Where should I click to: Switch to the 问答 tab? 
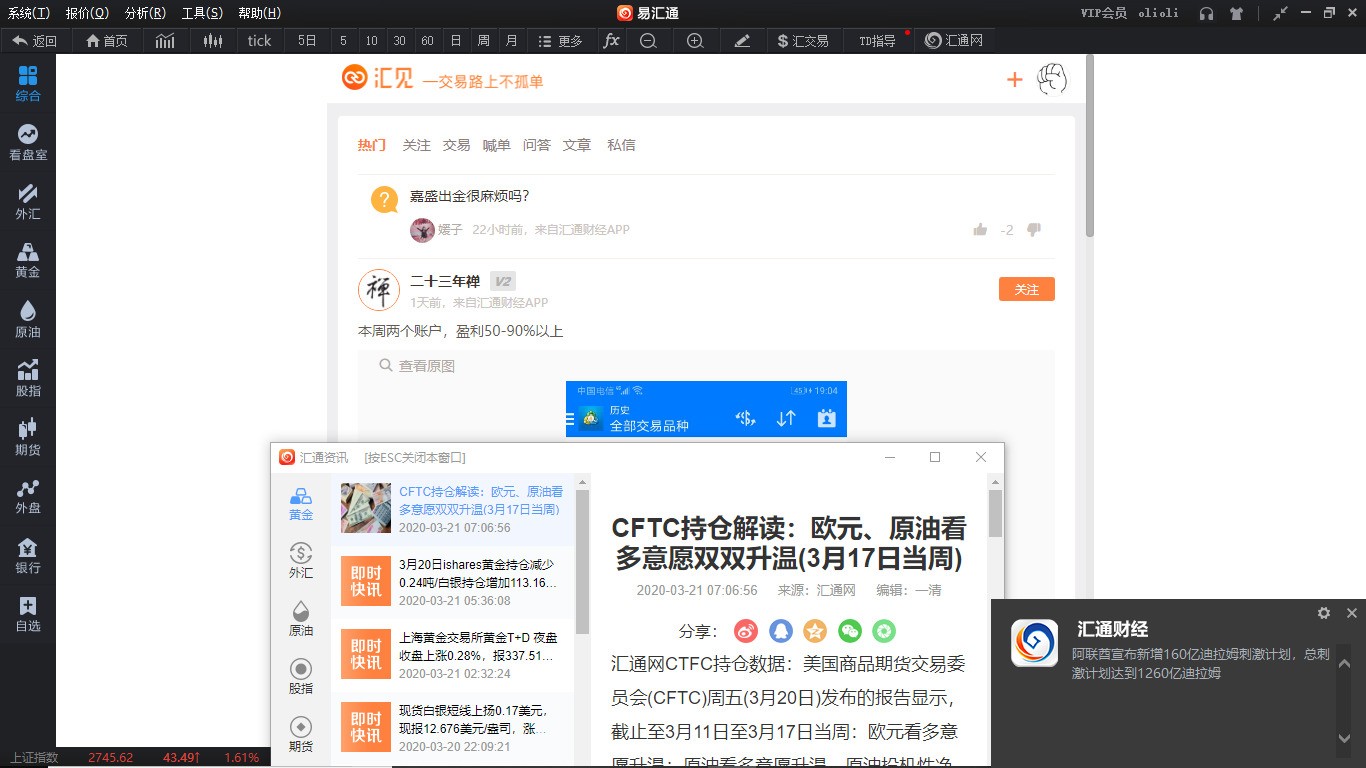click(x=537, y=145)
